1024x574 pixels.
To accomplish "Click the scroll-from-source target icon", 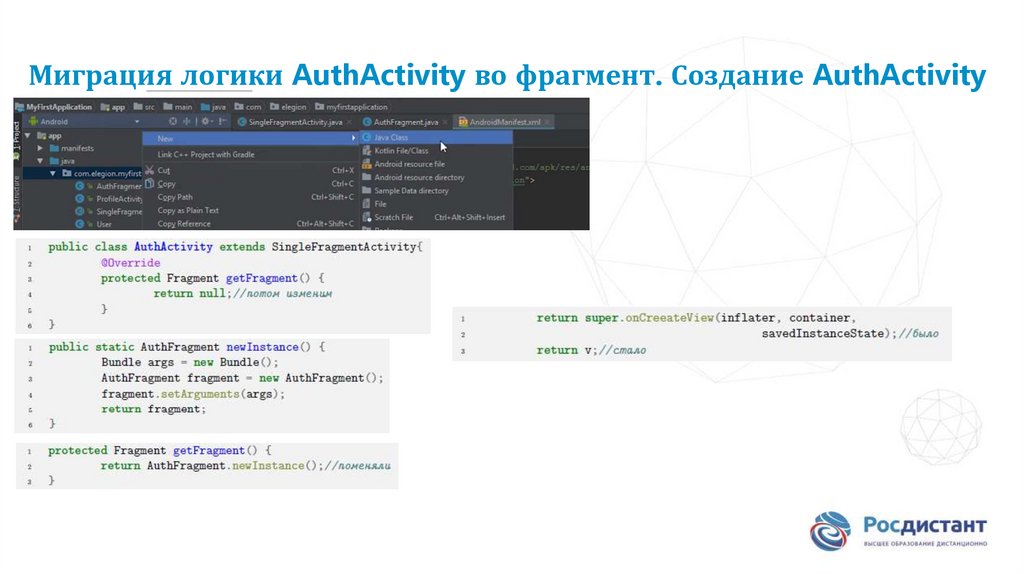I will click(x=172, y=121).
